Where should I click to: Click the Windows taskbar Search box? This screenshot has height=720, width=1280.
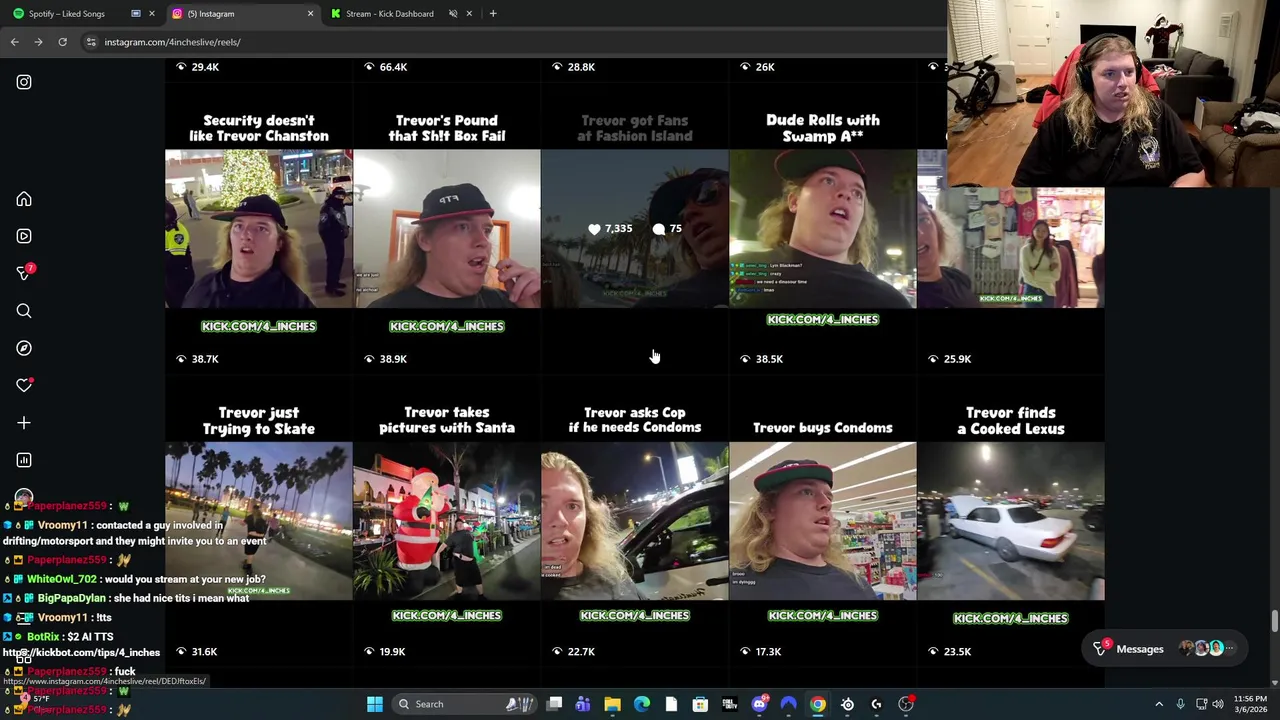(464, 704)
